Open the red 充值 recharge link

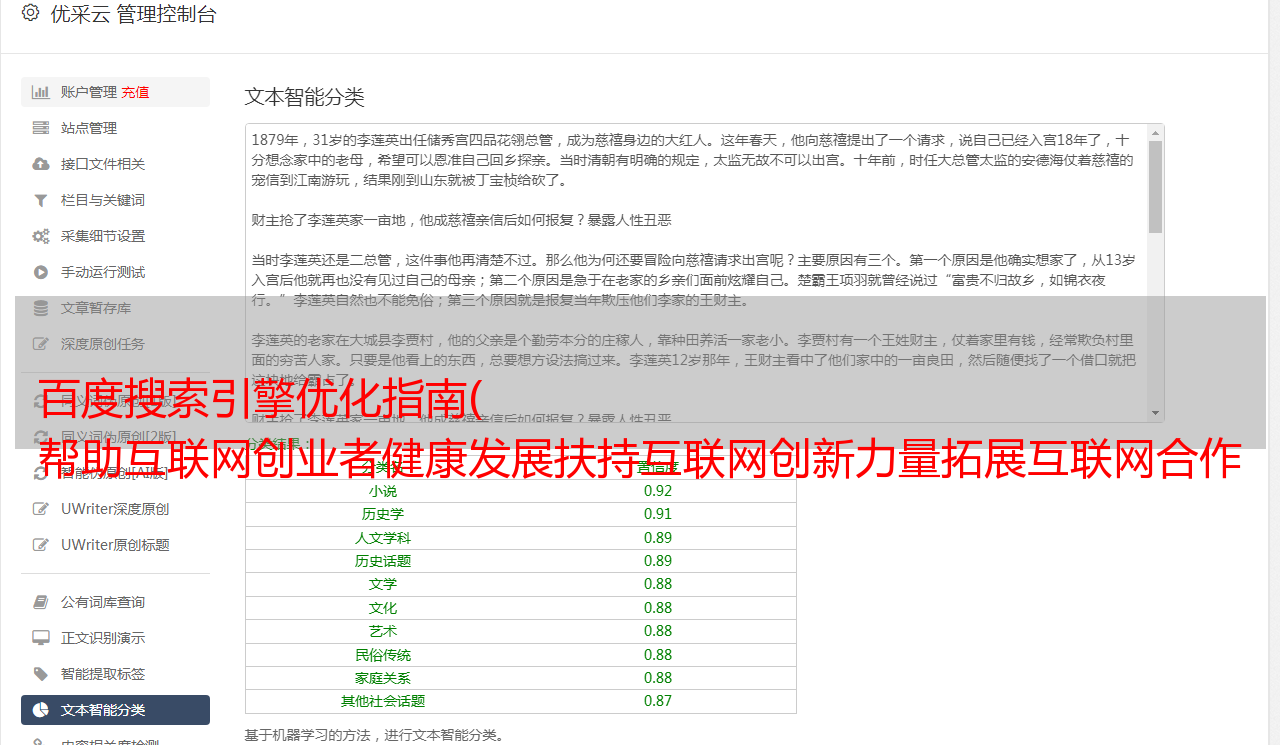coord(135,92)
